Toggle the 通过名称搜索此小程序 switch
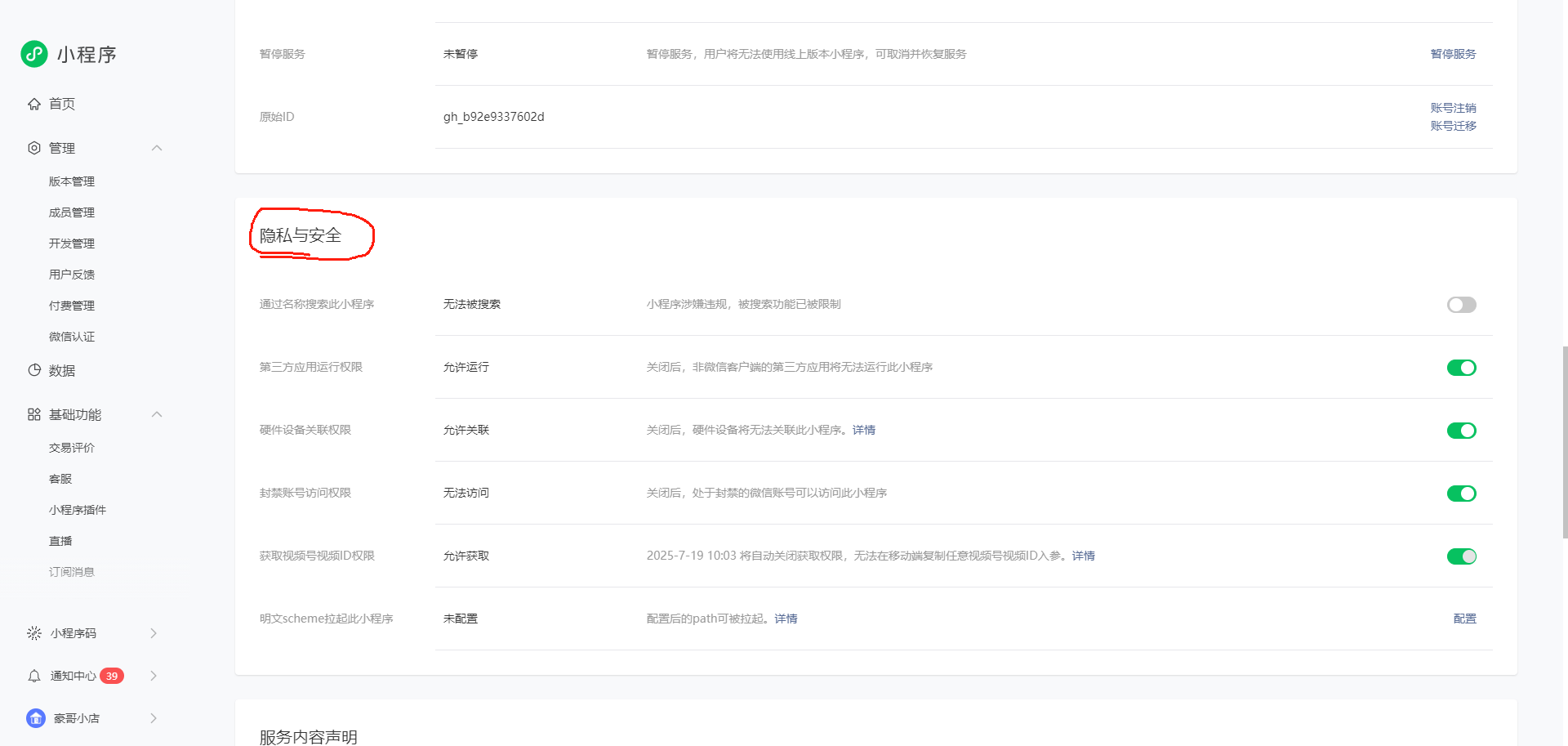This screenshot has width=1568, height=746. click(x=1461, y=305)
